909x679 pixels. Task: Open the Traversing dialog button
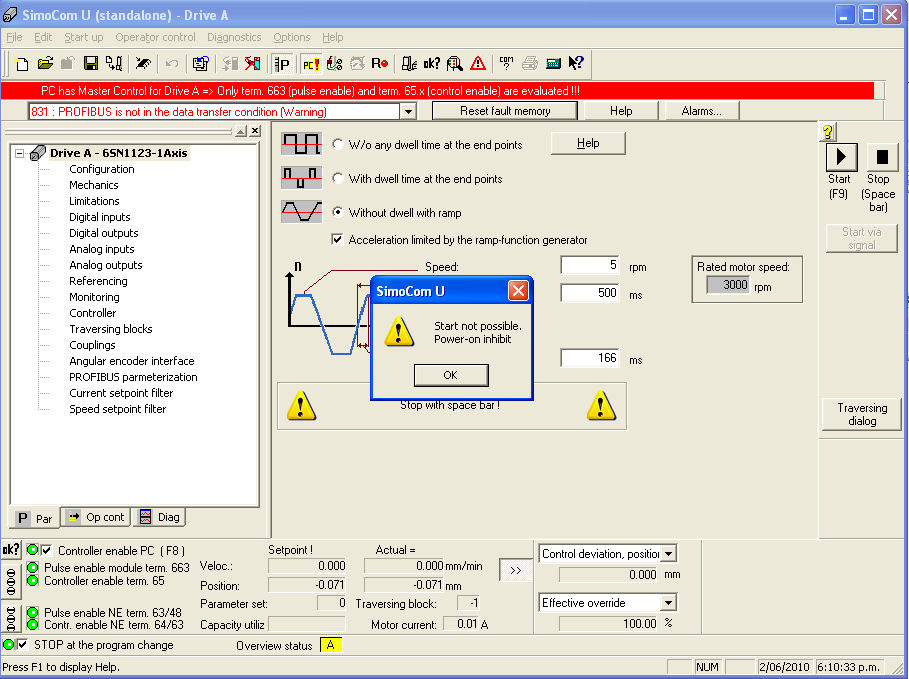(x=862, y=415)
